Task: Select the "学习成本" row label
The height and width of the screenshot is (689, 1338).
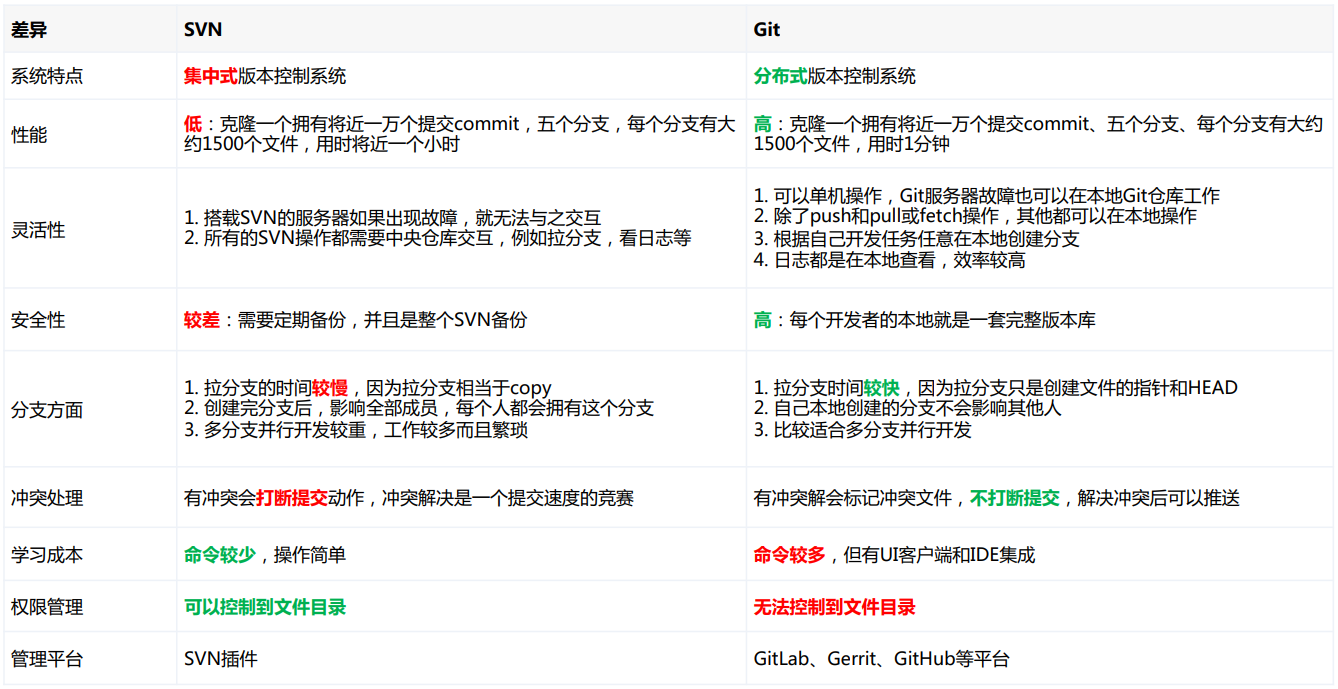Action: [x=47, y=555]
